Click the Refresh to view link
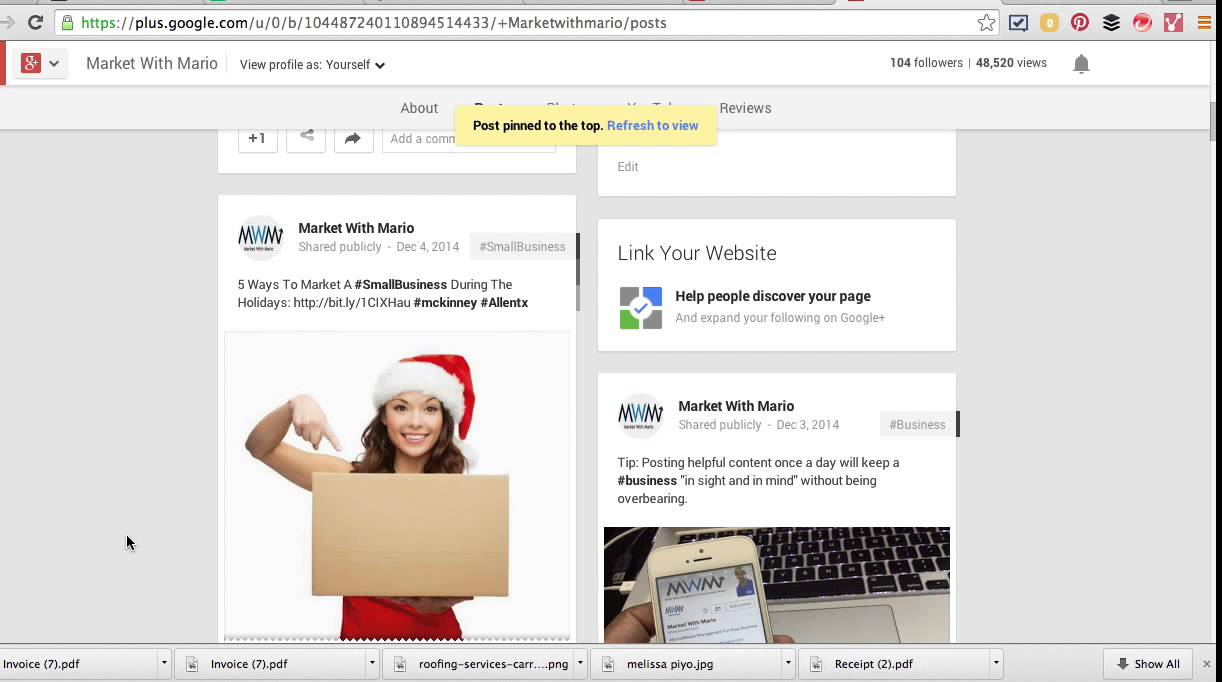 click(652, 125)
